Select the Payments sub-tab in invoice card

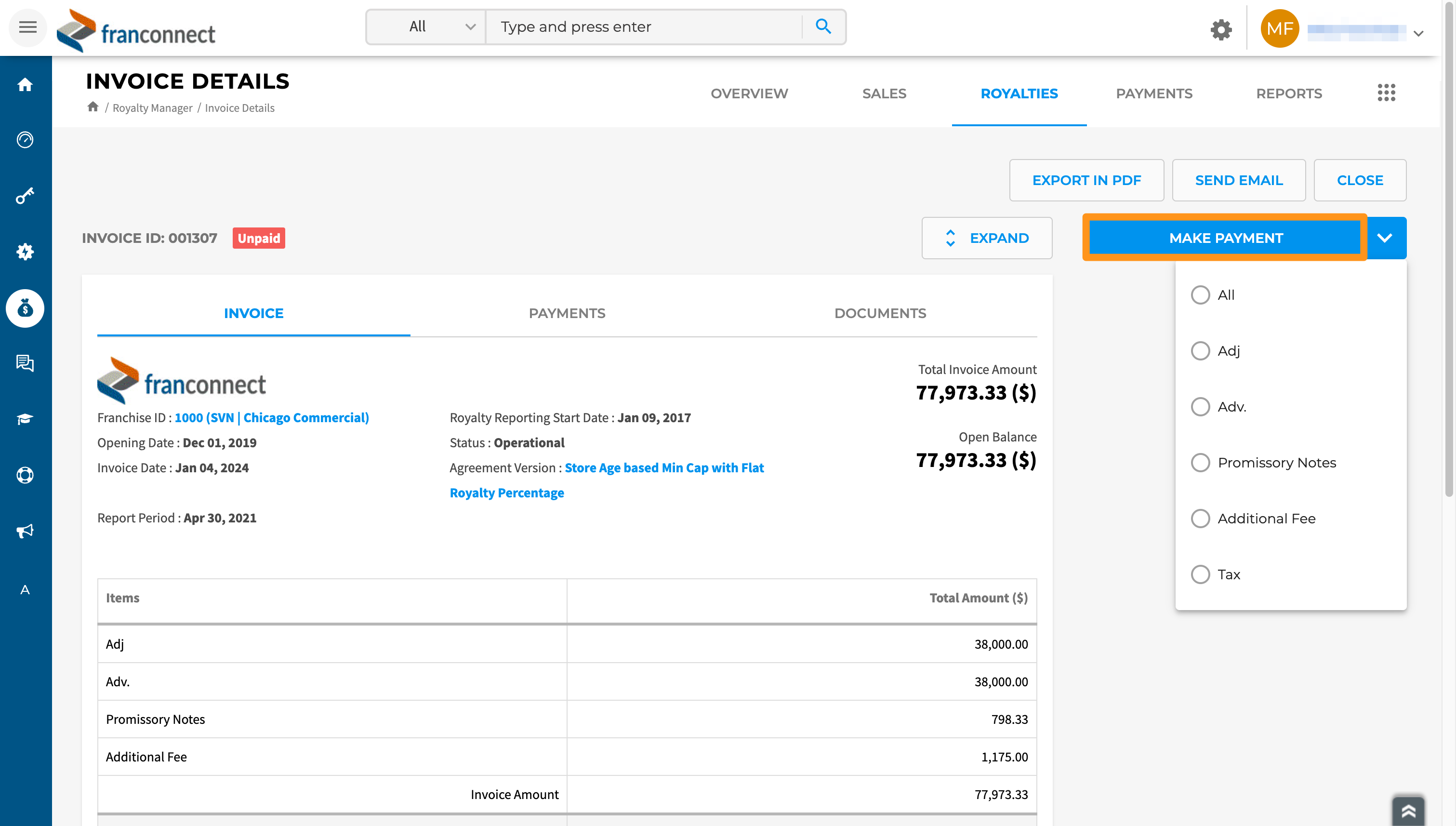(x=567, y=313)
